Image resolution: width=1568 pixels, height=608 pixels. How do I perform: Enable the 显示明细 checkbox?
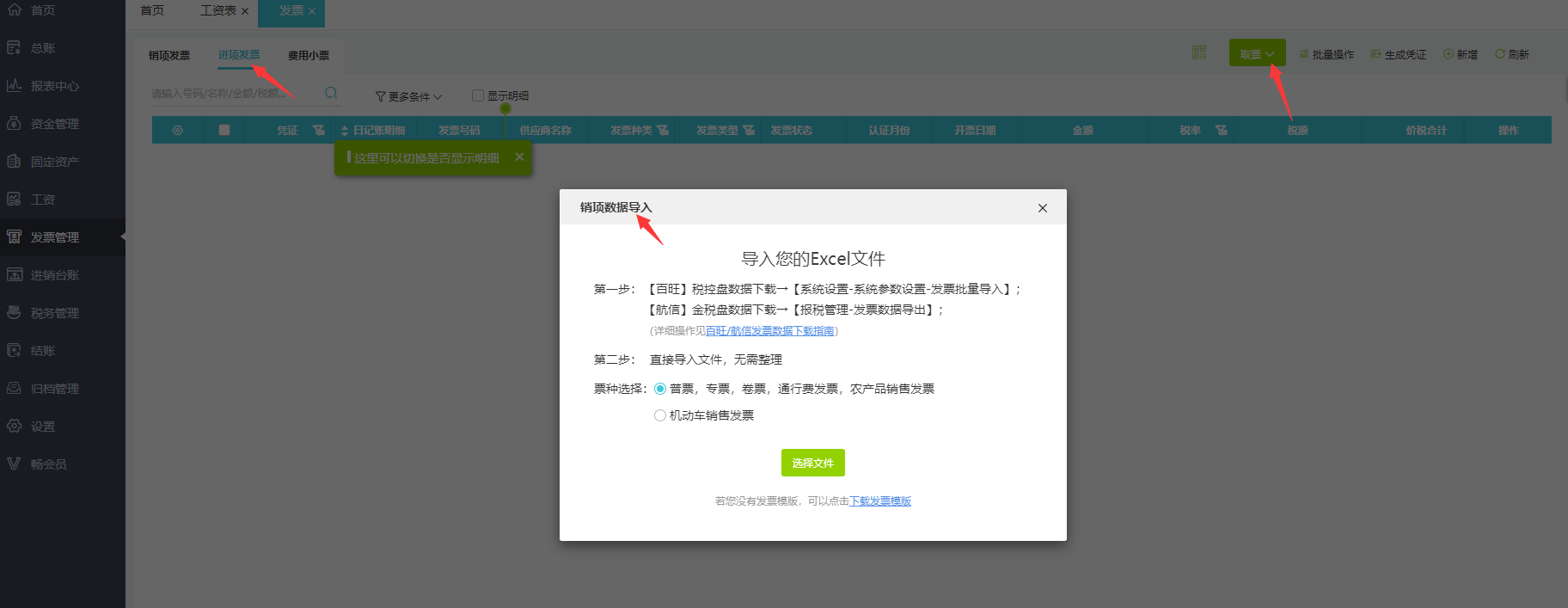pos(478,95)
